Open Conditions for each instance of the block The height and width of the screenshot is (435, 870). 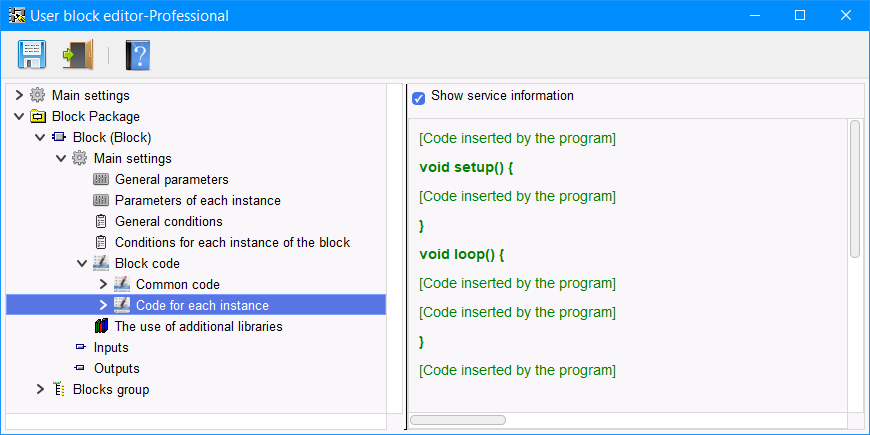pos(232,243)
